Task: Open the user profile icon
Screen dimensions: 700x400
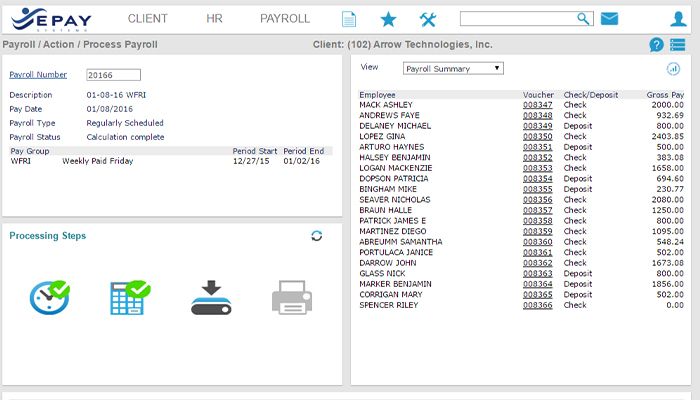Action: (677, 19)
